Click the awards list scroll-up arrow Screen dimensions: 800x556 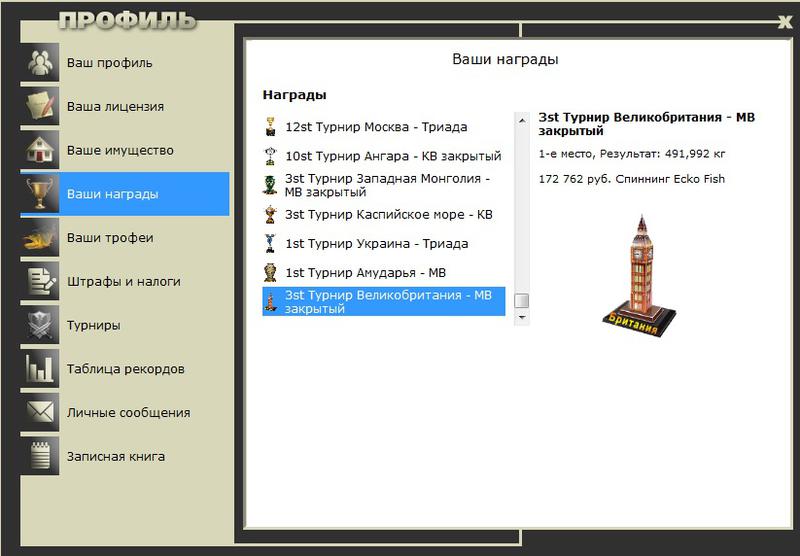coord(521,120)
